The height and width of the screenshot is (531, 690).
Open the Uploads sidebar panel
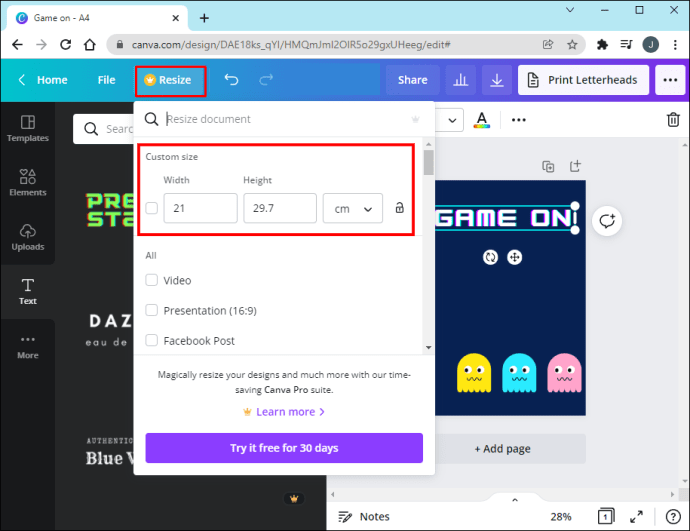pos(27,237)
